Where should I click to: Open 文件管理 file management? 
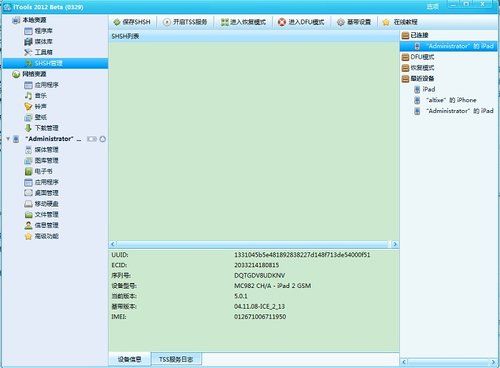(41, 214)
